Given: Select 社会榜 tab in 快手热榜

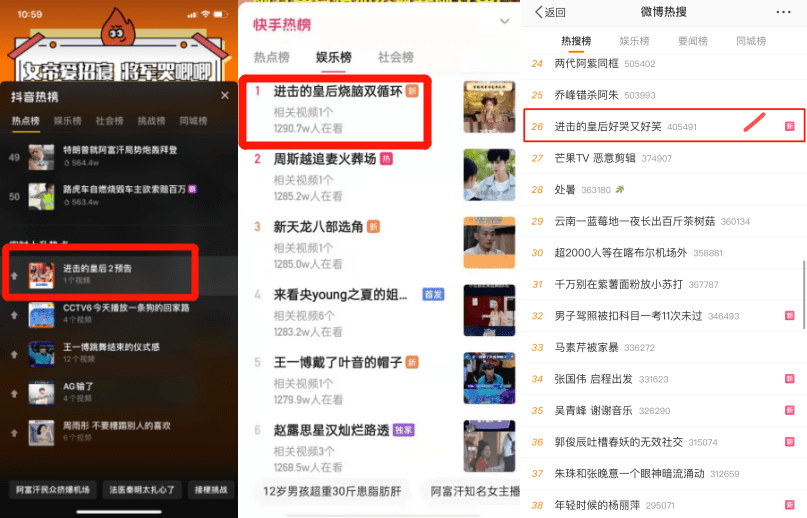Looking at the screenshot, I should [396, 57].
